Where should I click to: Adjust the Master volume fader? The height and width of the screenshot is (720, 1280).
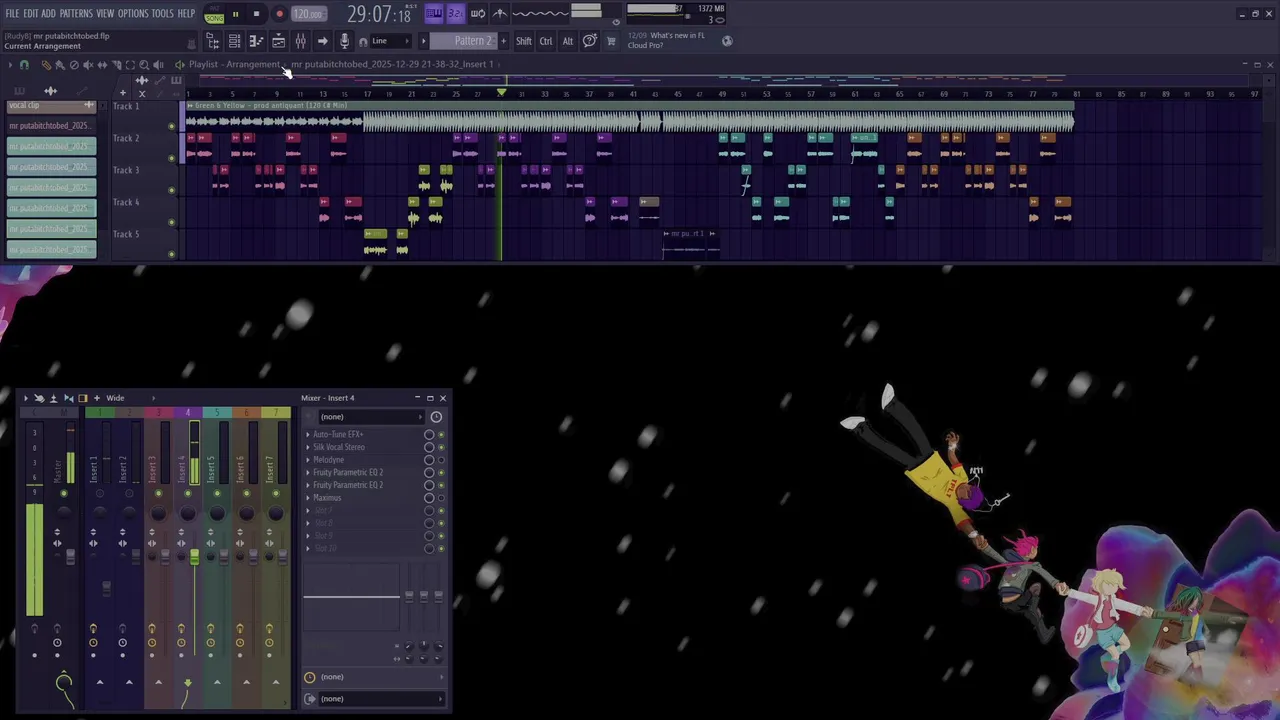pyautogui.click(x=70, y=557)
